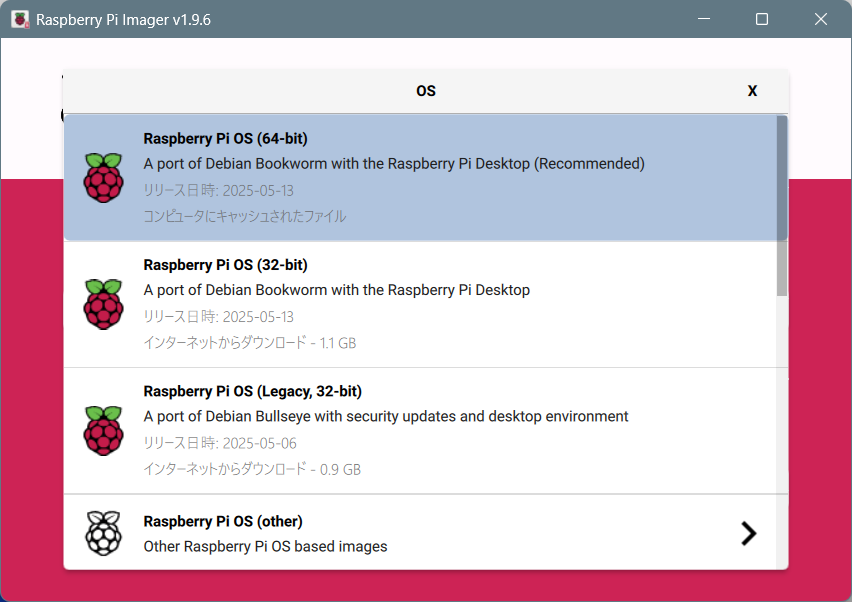Close the OS dialog with the X button

[752, 91]
